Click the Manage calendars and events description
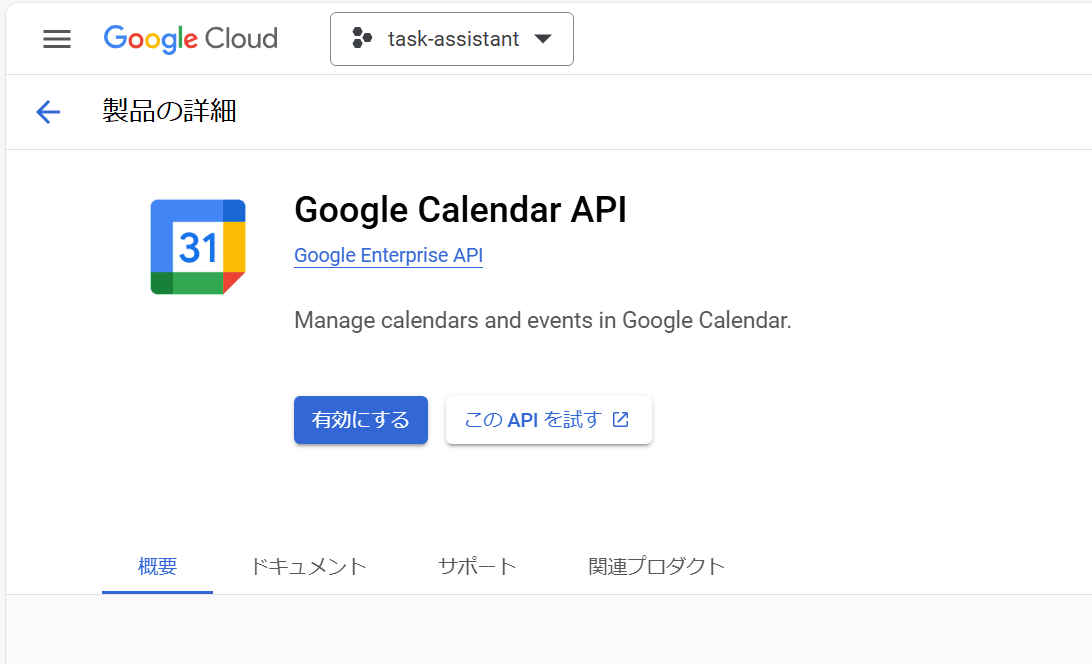Image resolution: width=1092 pixels, height=664 pixels. point(543,321)
